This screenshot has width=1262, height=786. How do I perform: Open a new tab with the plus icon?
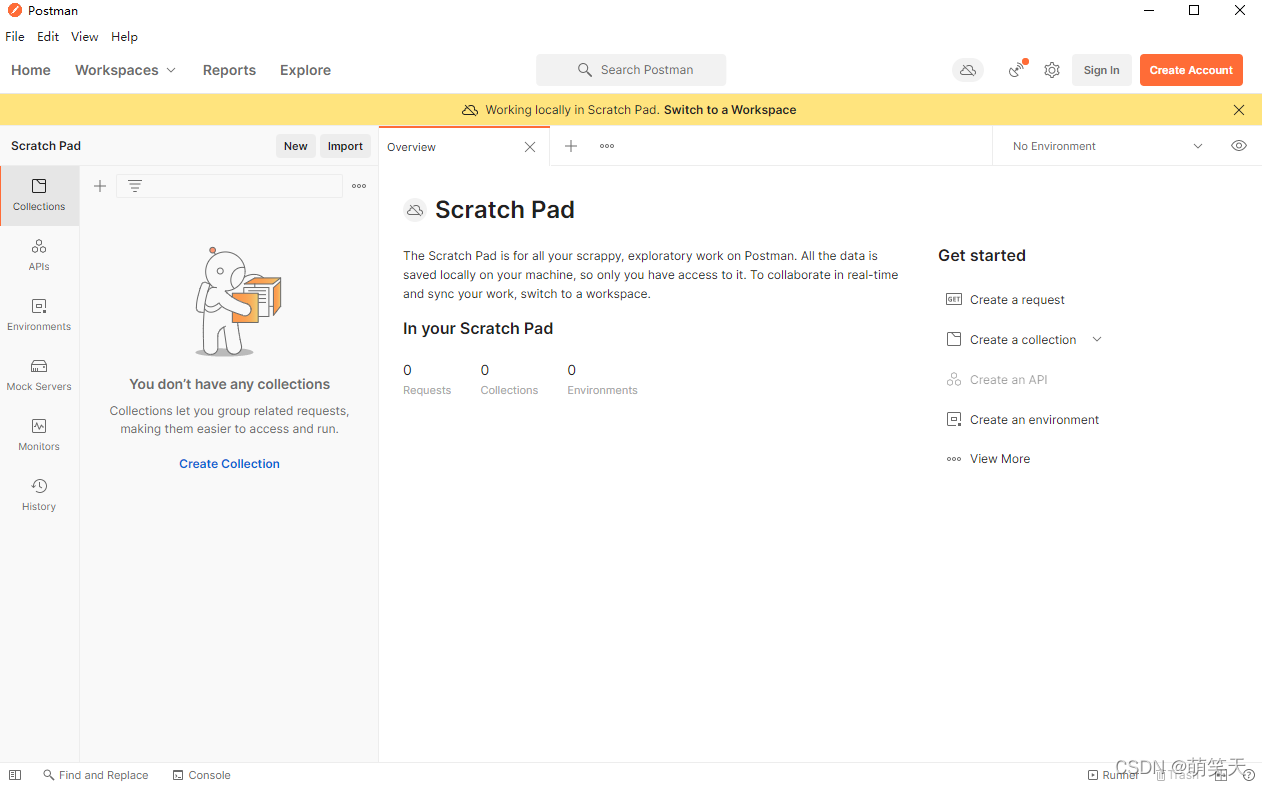coord(571,146)
